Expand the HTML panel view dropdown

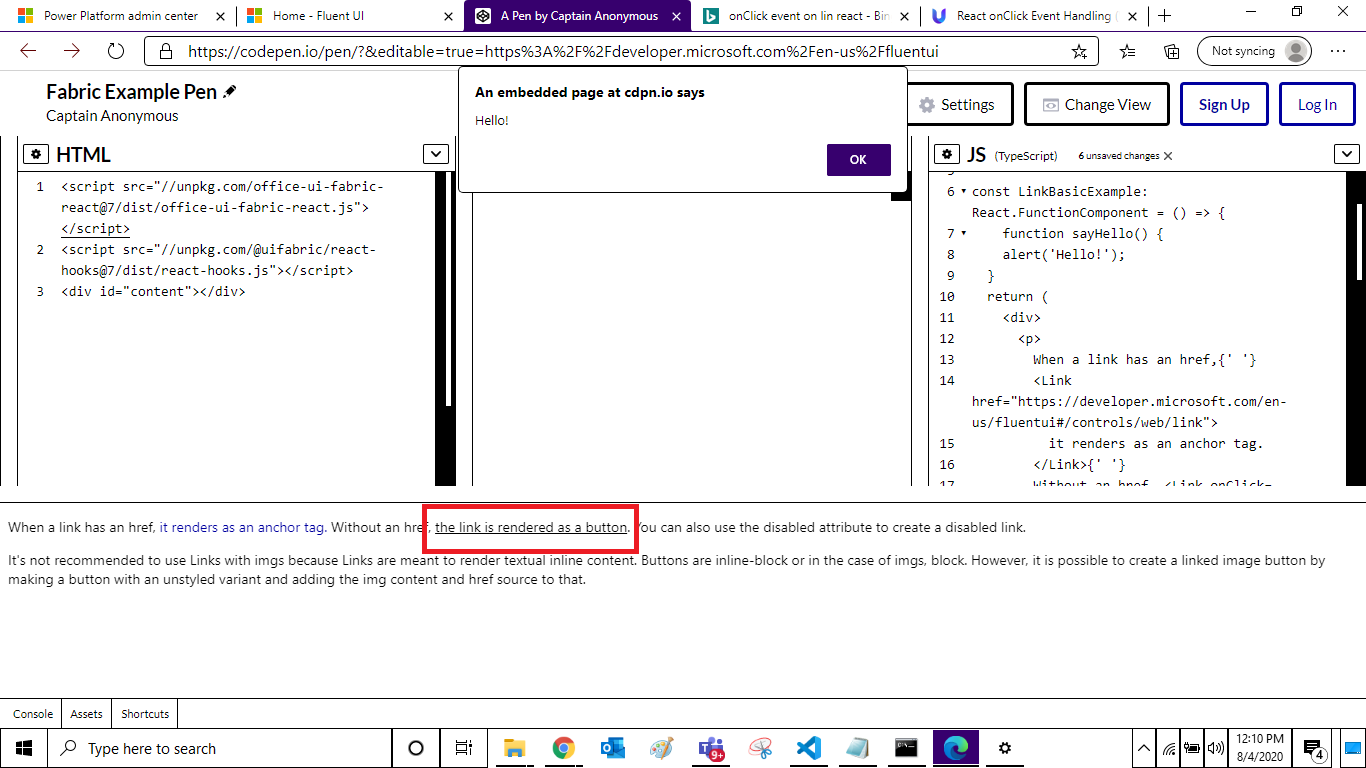435,154
